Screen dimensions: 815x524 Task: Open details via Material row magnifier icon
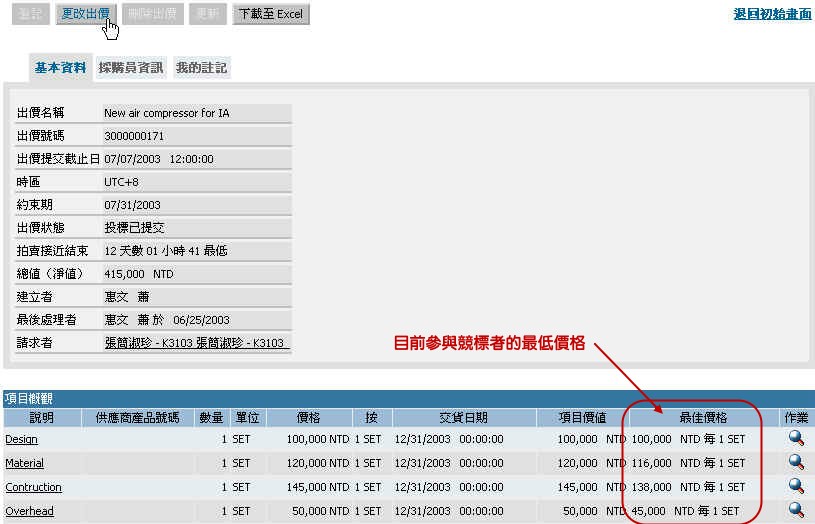(x=796, y=462)
